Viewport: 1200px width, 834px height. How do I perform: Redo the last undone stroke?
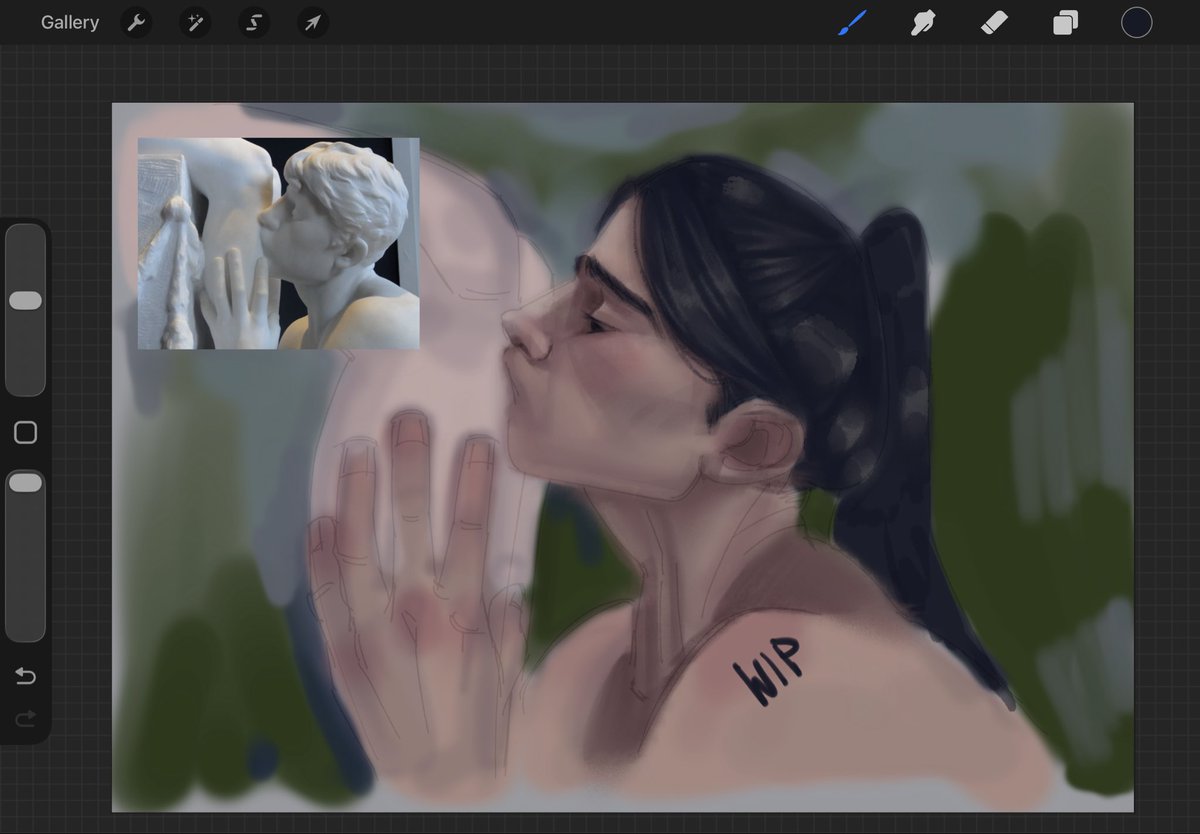click(x=26, y=717)
